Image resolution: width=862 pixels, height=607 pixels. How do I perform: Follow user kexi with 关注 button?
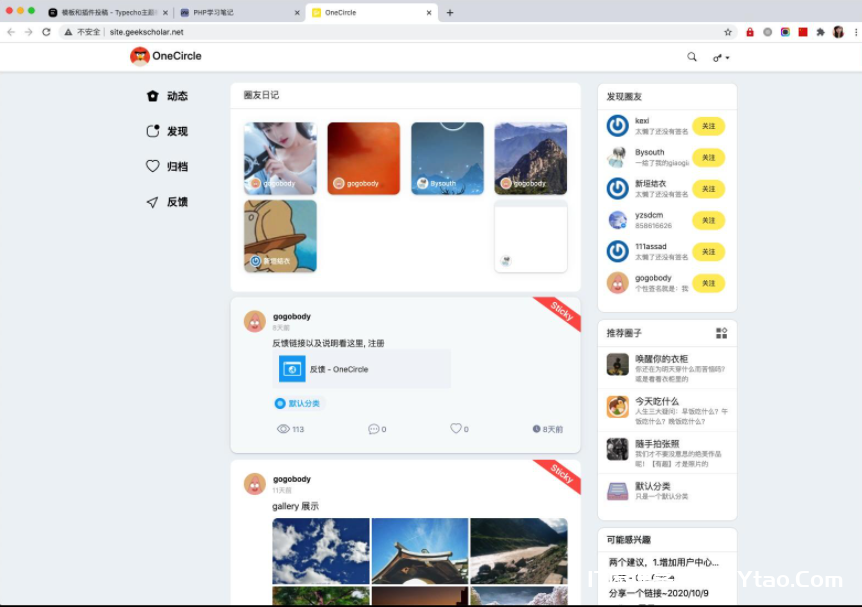pos(708,126)
